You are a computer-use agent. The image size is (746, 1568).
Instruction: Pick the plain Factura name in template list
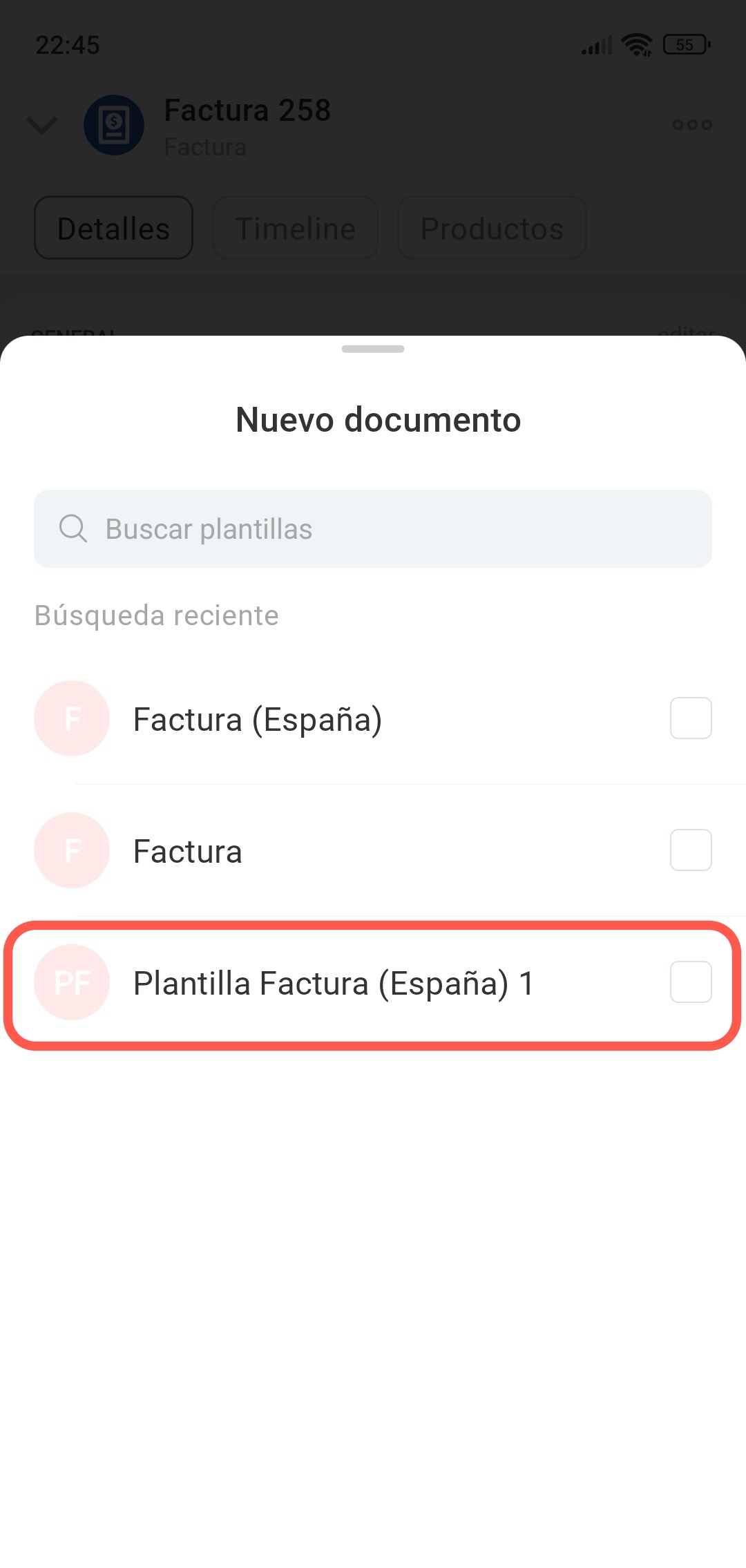click(x=187, y=852)
